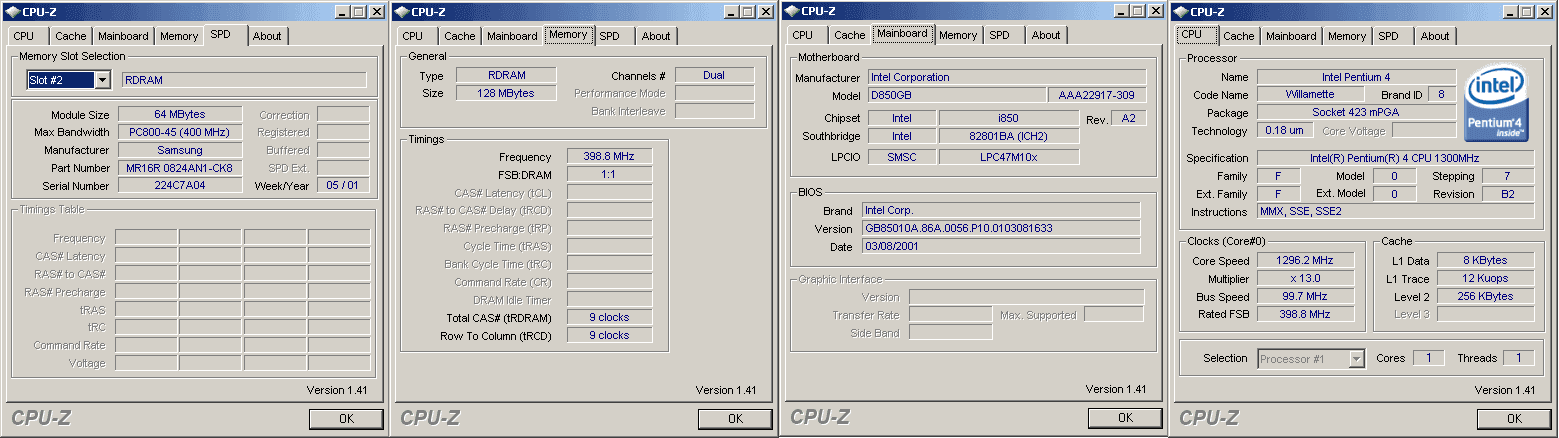Select Total CAS# value 9 clocks
The width and height of the screenshot is (1559, 438).
point(610,317)
